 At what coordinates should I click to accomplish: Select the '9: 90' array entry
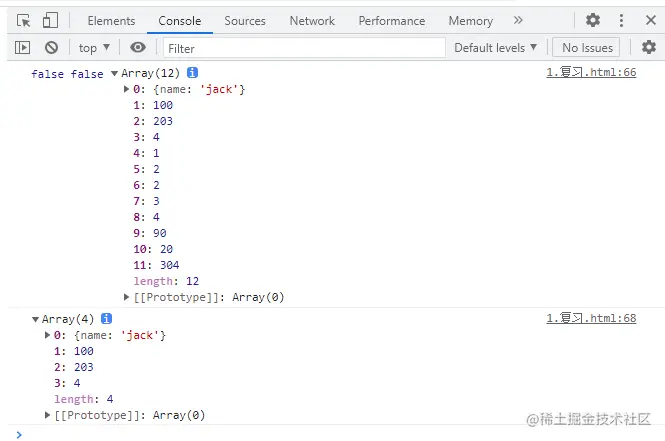pos(150,233)
